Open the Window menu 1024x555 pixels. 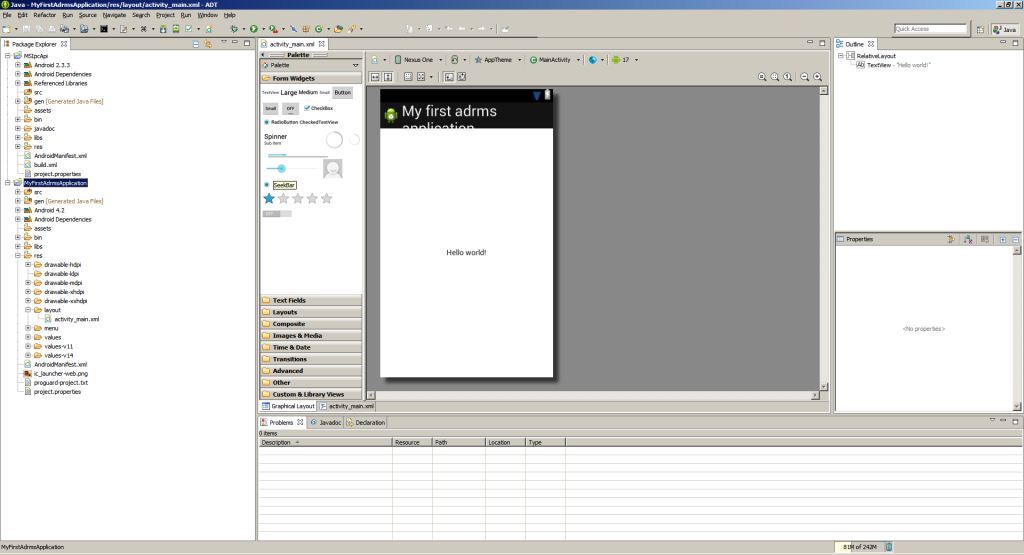click(x=208, y=14)
